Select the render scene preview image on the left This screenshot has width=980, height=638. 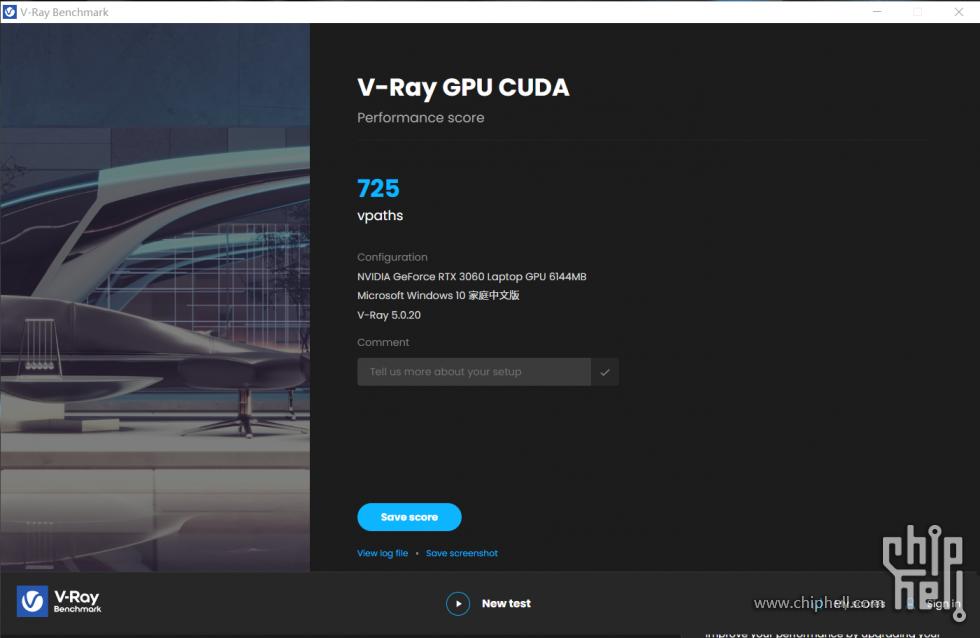coord(155,300)
